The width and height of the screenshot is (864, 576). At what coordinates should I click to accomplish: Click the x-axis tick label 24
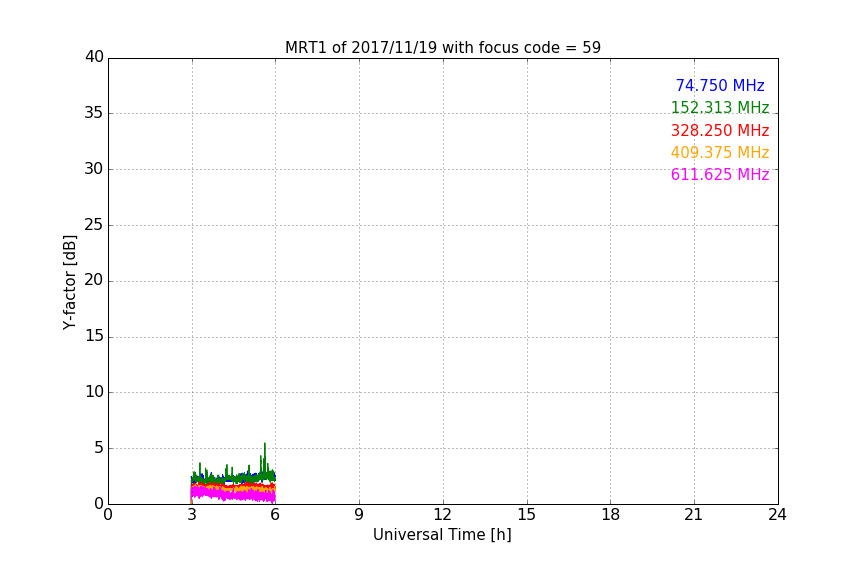777,515
